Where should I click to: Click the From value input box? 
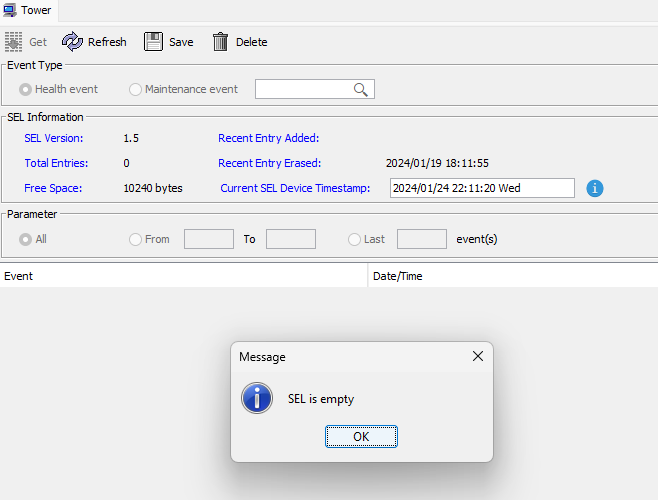click(x=209, y=239)
